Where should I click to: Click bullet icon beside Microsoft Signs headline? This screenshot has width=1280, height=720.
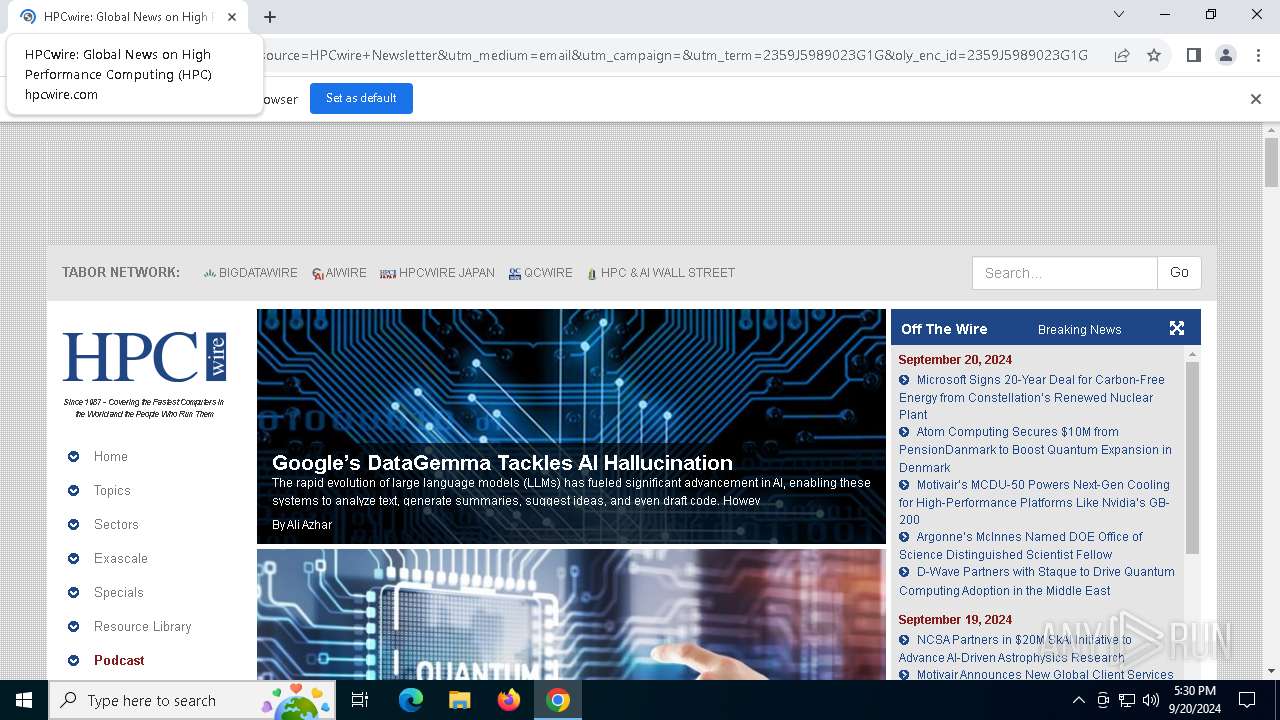[x=904, y=380]
